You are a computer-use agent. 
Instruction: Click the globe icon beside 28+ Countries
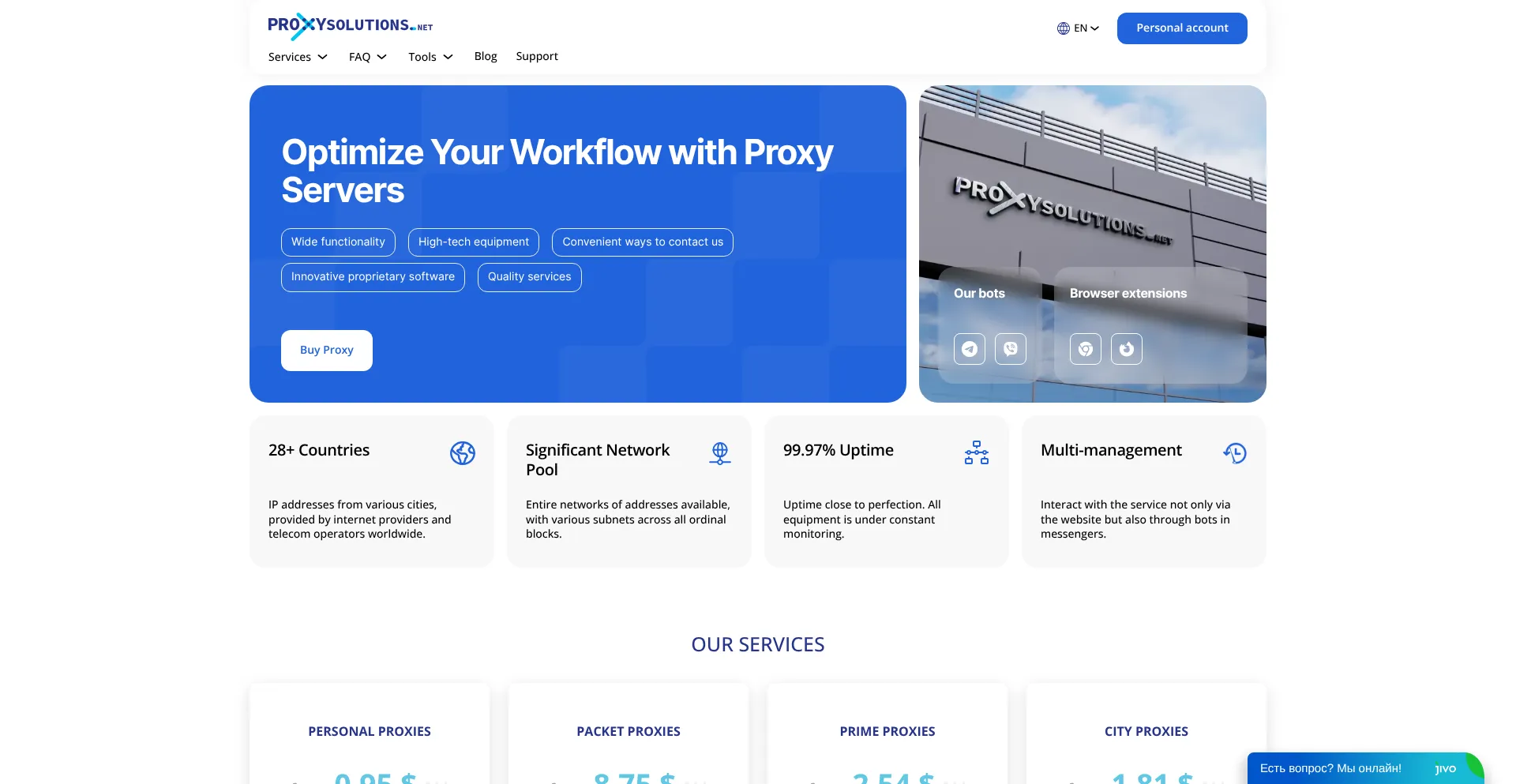(462, 453)
